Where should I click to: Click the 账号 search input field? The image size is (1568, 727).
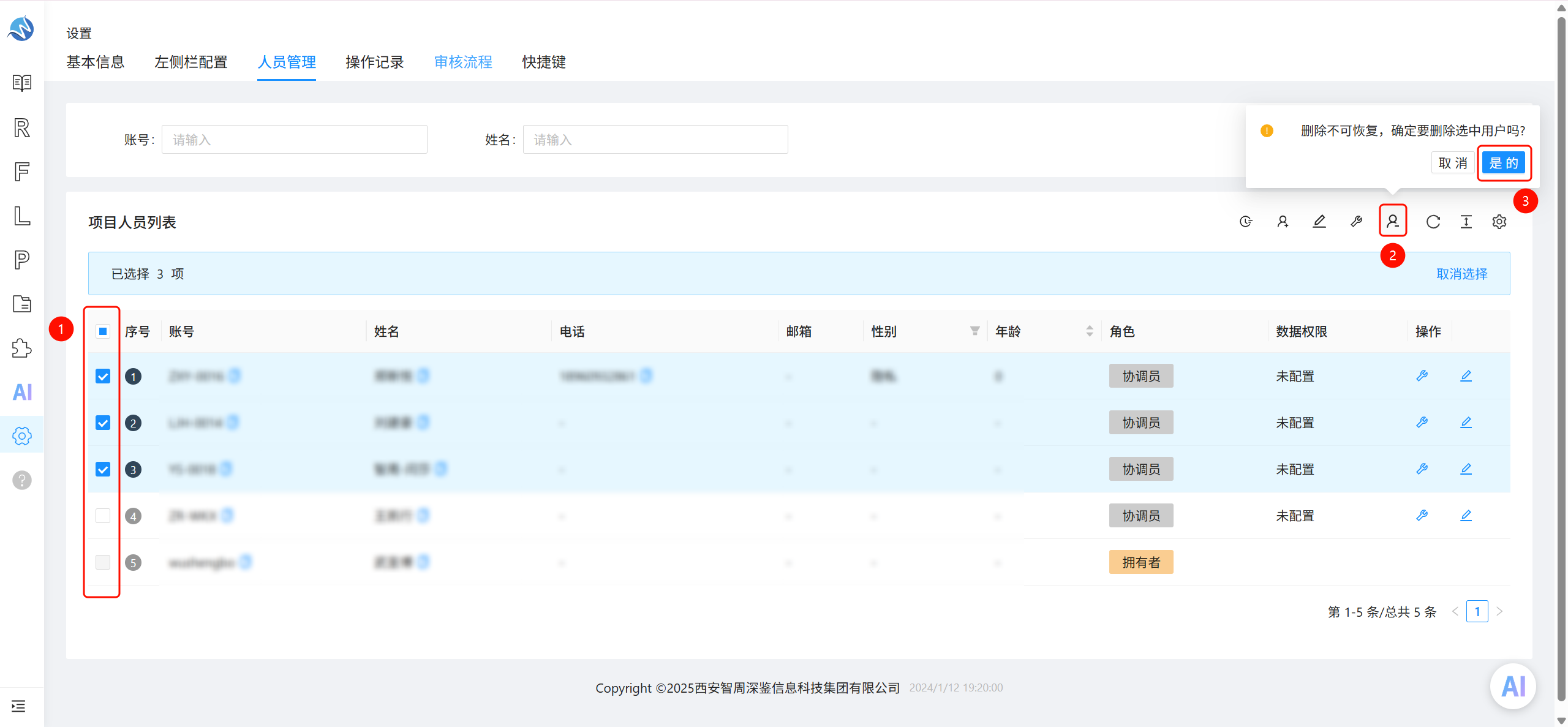coord(295,140)
